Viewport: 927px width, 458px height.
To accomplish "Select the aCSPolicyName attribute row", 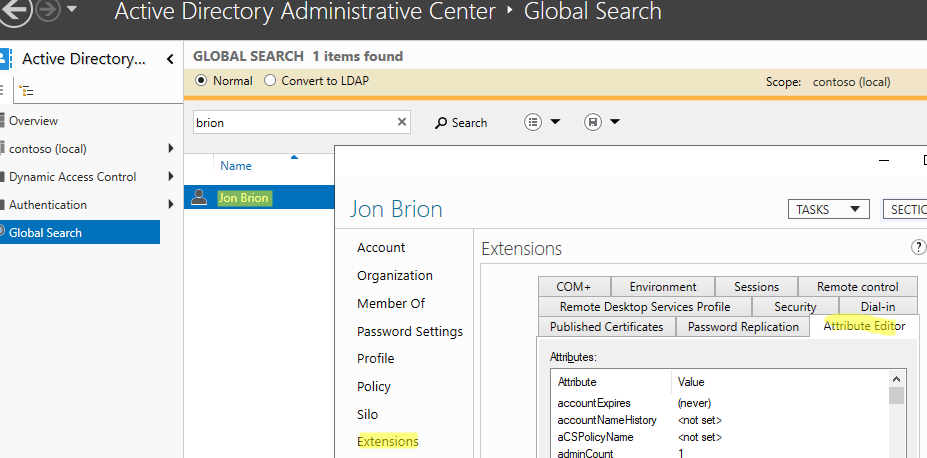I will (x=721, y=437).
